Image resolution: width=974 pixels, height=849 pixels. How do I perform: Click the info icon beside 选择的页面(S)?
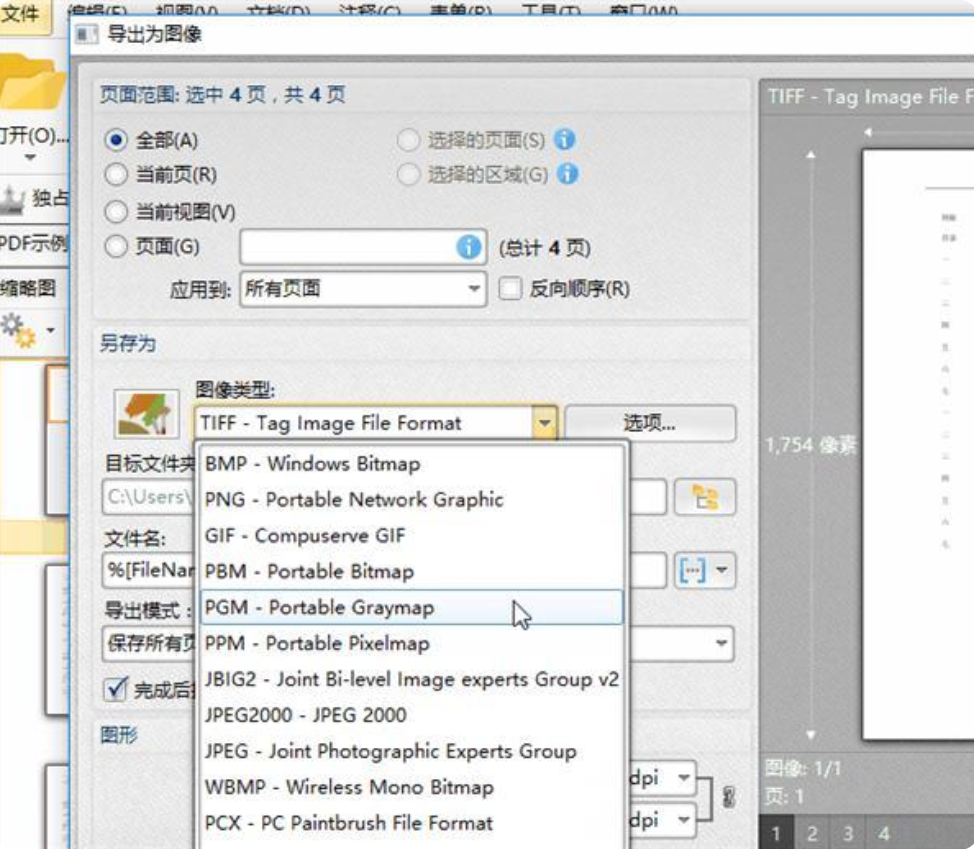pyautogui.click(x=566, y=139)
